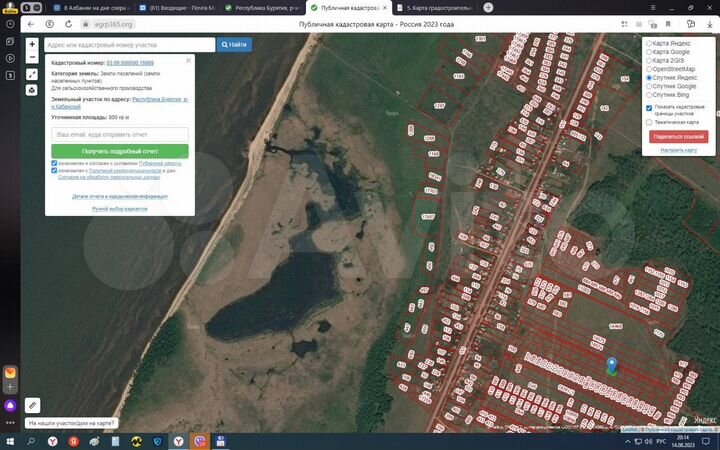Close the cadastral info popup
720x450 pixels.
(188, 61)
